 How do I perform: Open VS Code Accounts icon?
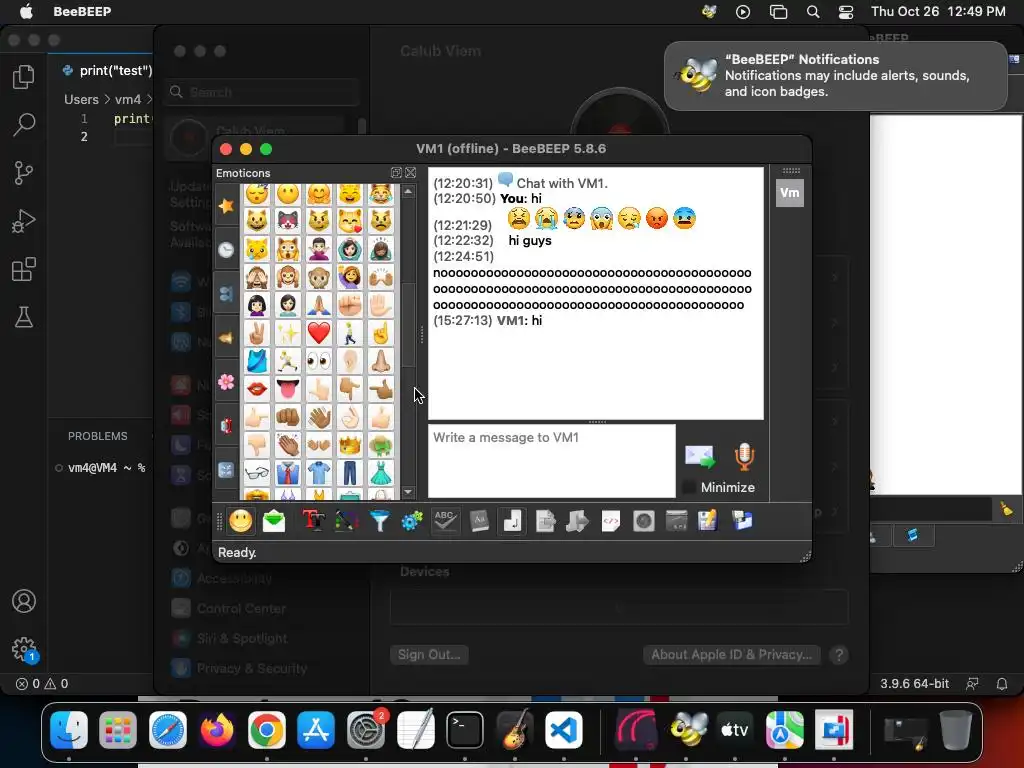24,601
